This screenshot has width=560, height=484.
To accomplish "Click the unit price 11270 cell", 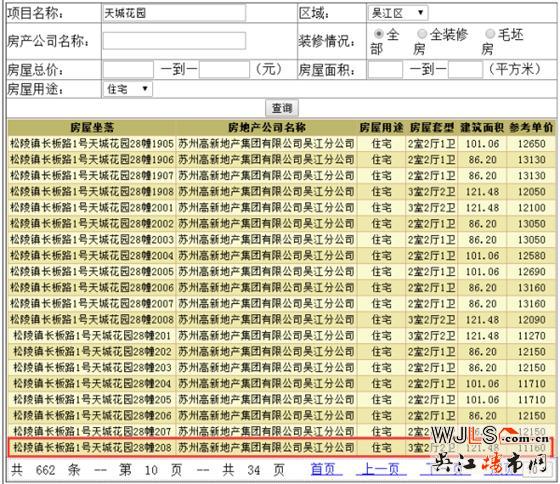I will click(531, 336).
